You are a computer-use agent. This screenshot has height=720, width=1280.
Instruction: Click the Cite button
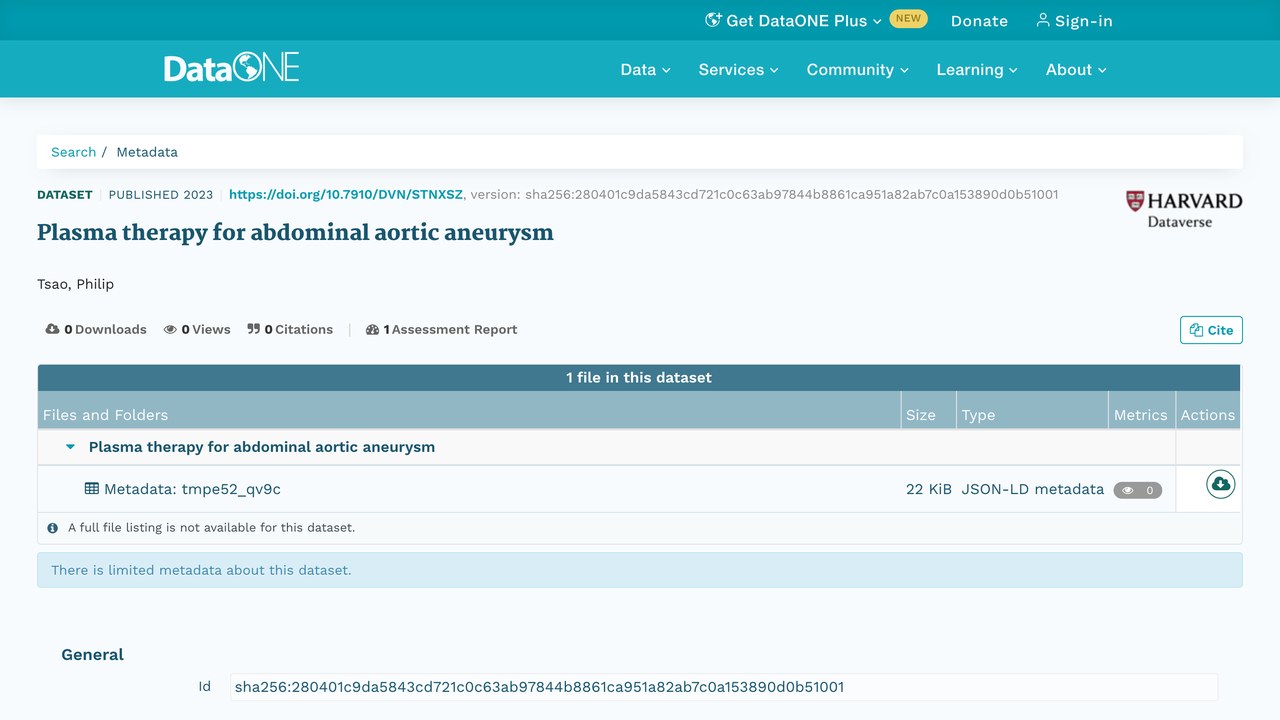click(1211, 330)
